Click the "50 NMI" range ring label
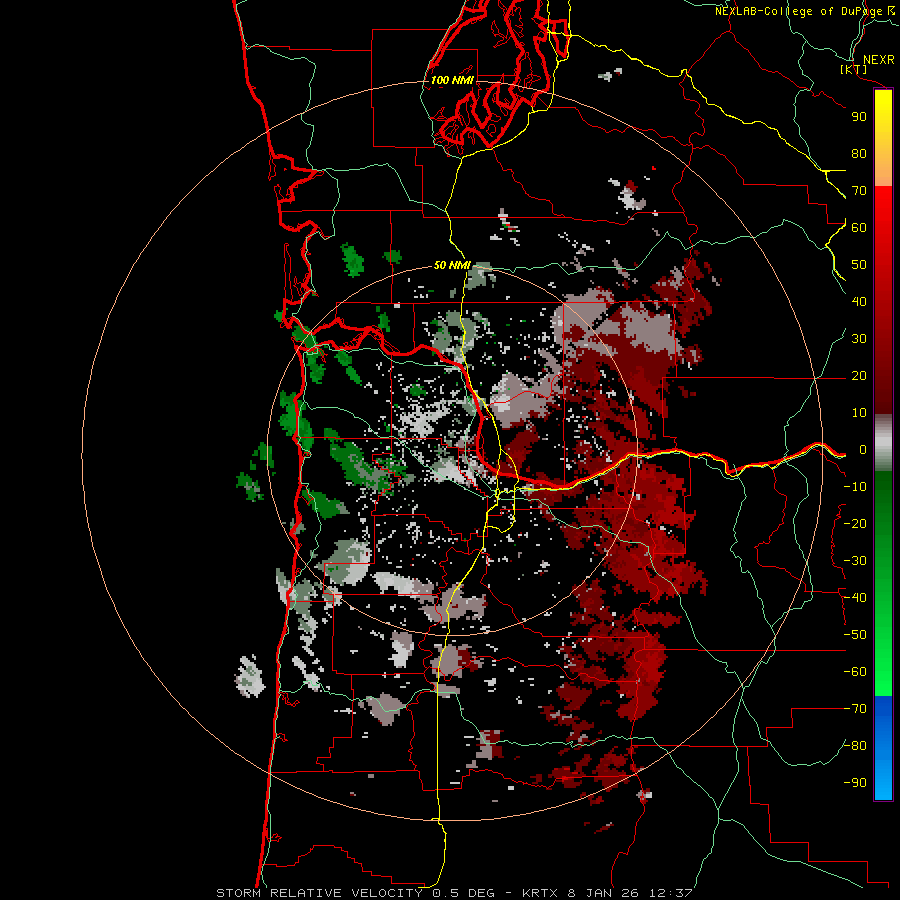The width and height of the screenshot is (900, 900). coord(452,265)
